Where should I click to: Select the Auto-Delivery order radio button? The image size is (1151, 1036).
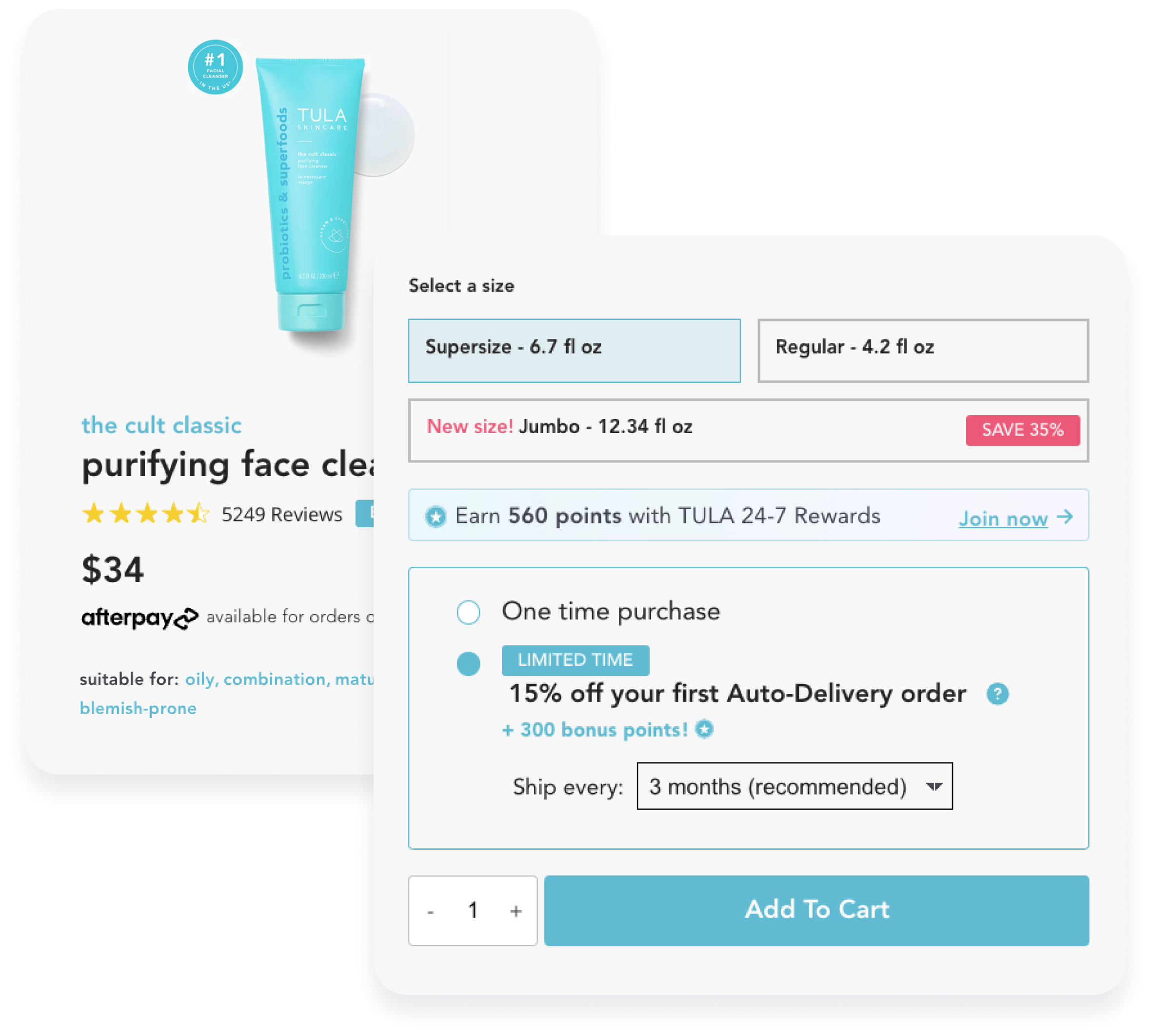click(x=469, y=664)
